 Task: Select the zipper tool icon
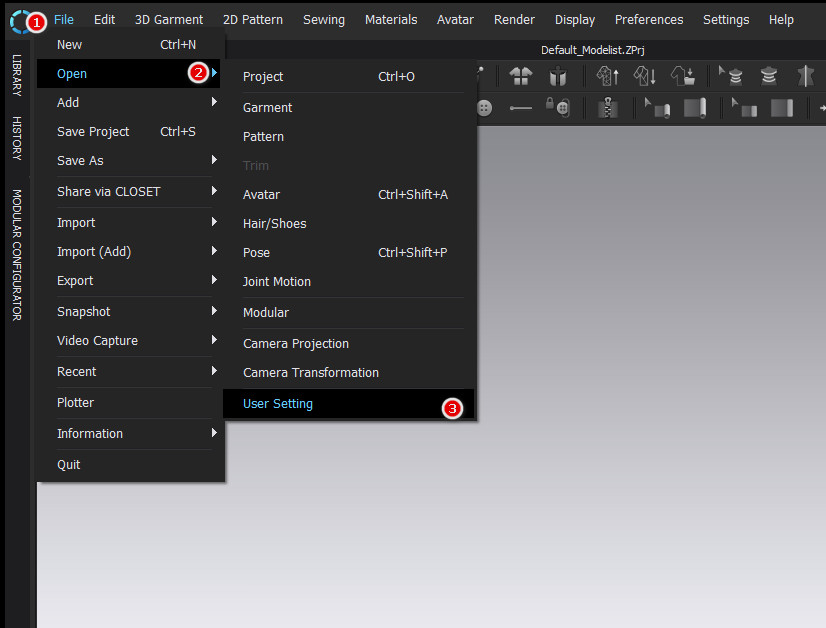pos(606,108)
